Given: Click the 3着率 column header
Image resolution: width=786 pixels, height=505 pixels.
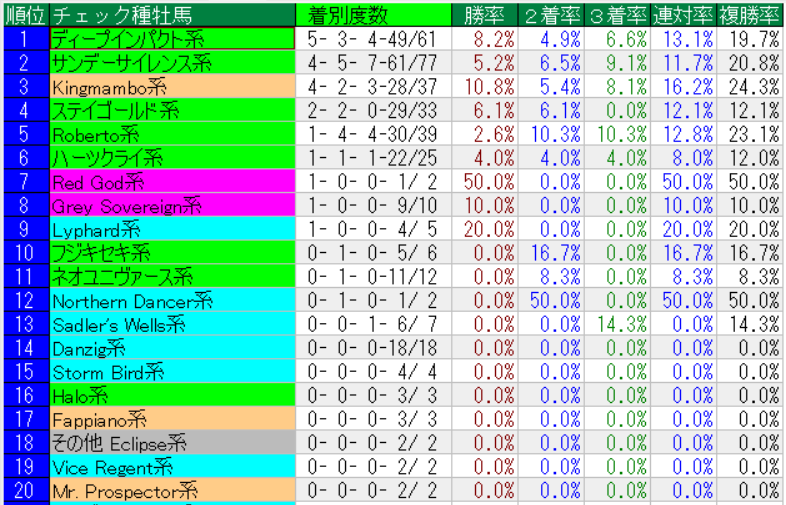Looking at the screenshot, I should [617, 15].
